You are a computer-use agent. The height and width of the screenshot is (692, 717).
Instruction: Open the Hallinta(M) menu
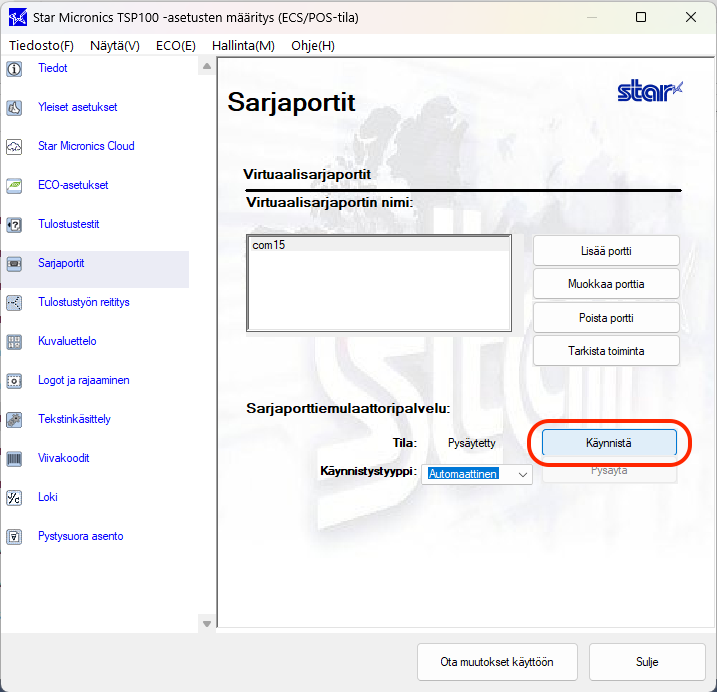tap(243, 46)
